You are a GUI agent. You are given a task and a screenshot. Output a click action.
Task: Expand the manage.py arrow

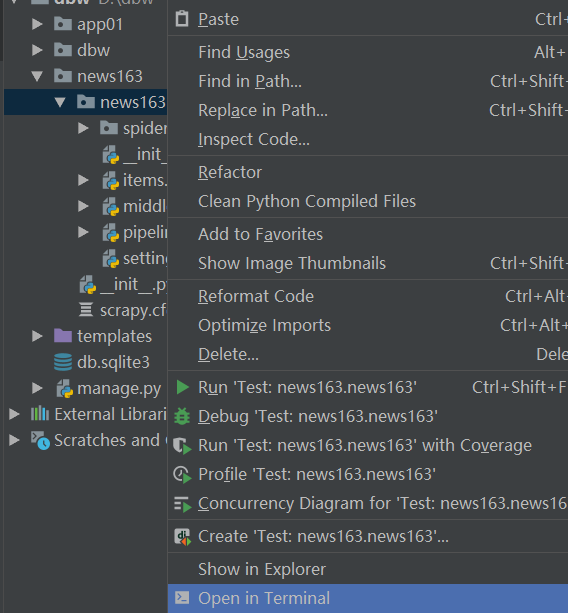pyautogui.click(x=37, y=388)
